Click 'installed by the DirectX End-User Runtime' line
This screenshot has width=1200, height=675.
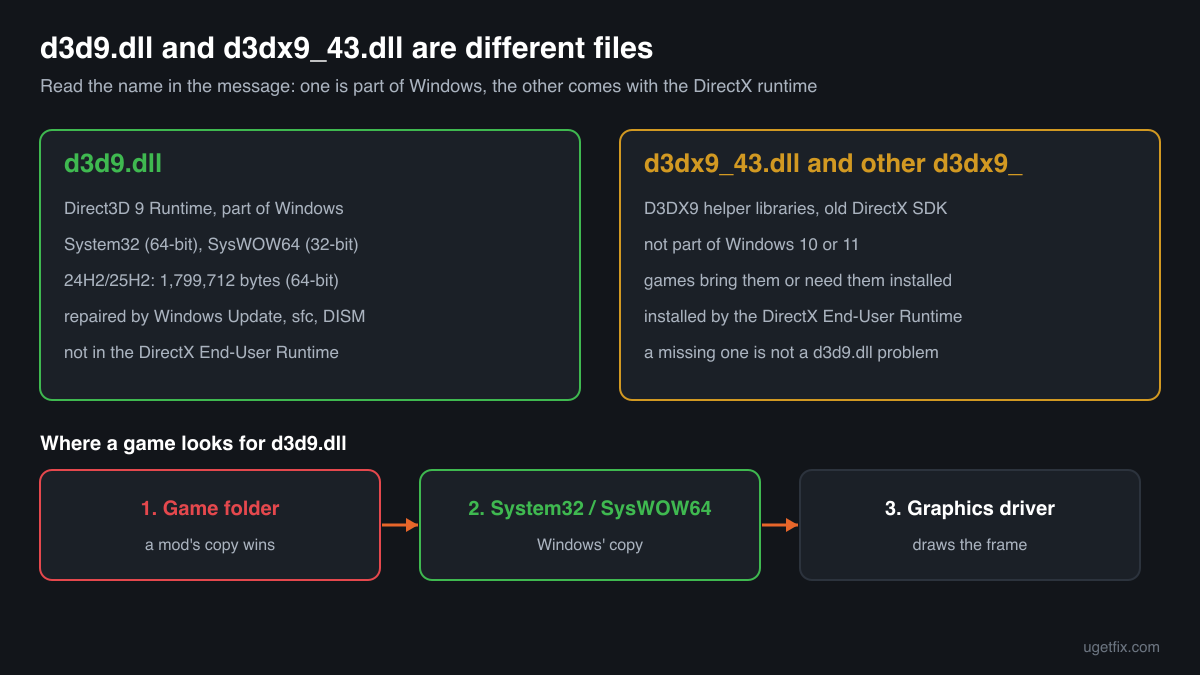click(x=803, y=317)
